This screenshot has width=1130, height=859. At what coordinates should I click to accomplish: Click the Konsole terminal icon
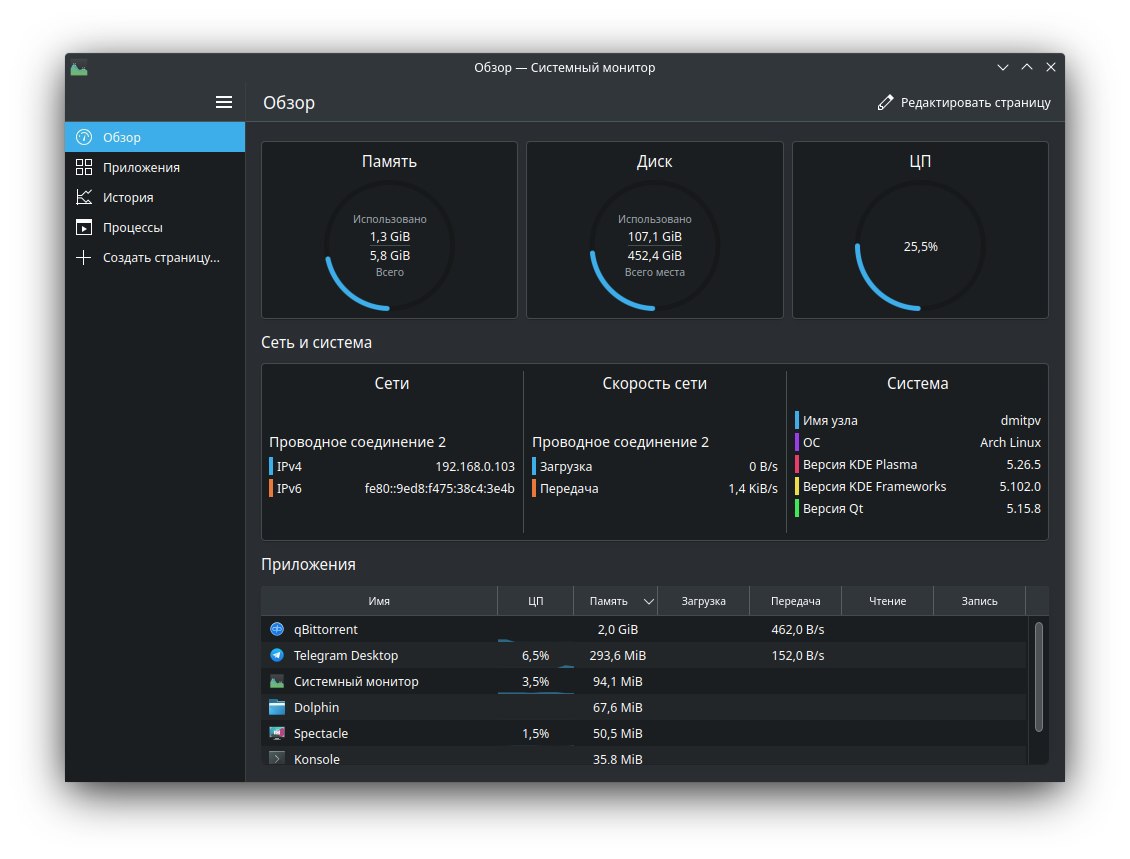[277, 759]
